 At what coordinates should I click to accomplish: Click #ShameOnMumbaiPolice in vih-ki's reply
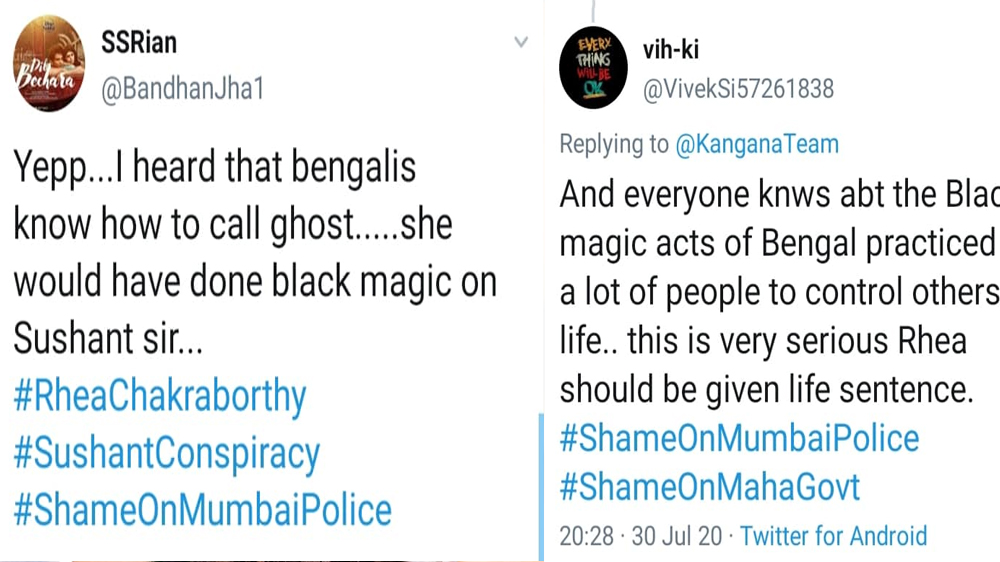(739, 438)
